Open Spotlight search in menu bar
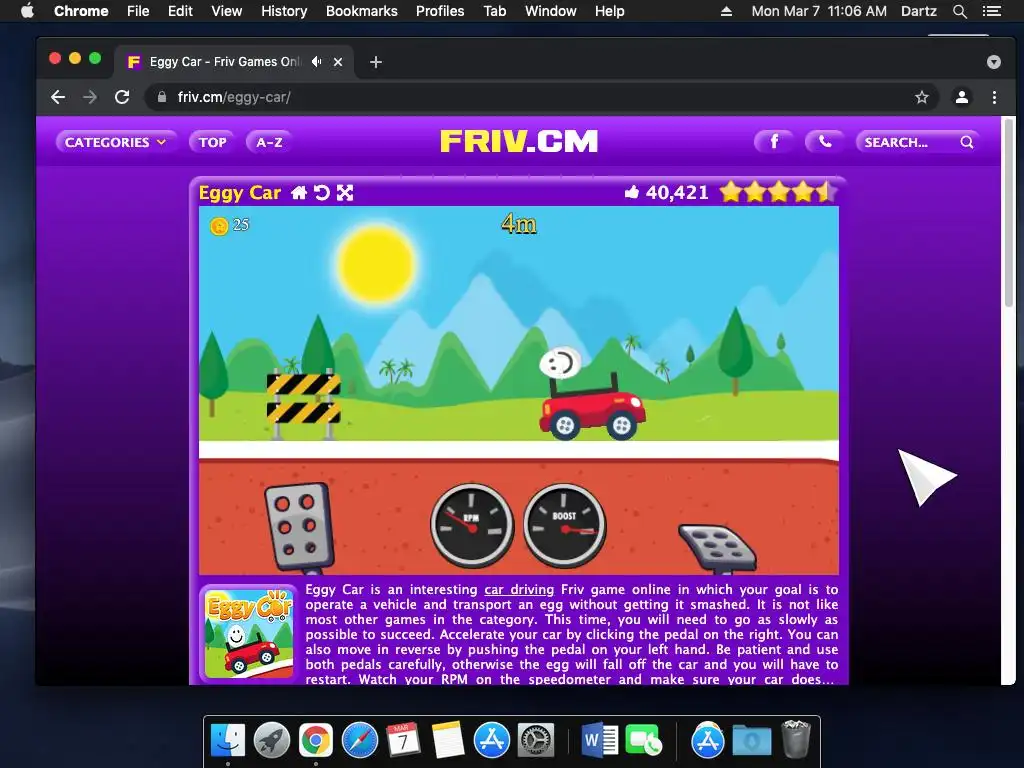This screenshot has width=1024, height=768. click(959, 11)
